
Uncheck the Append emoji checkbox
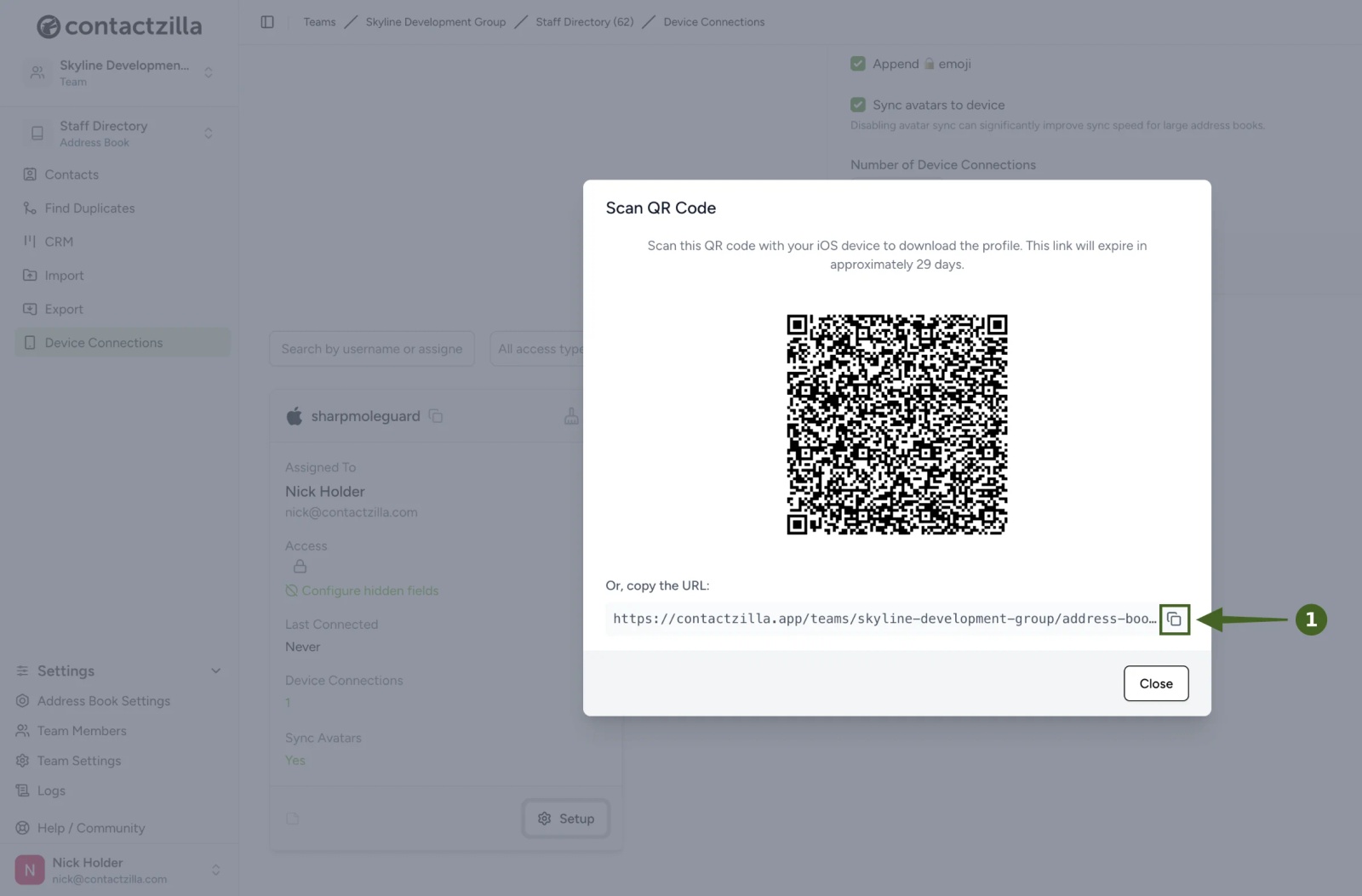[x=858, y=64]
